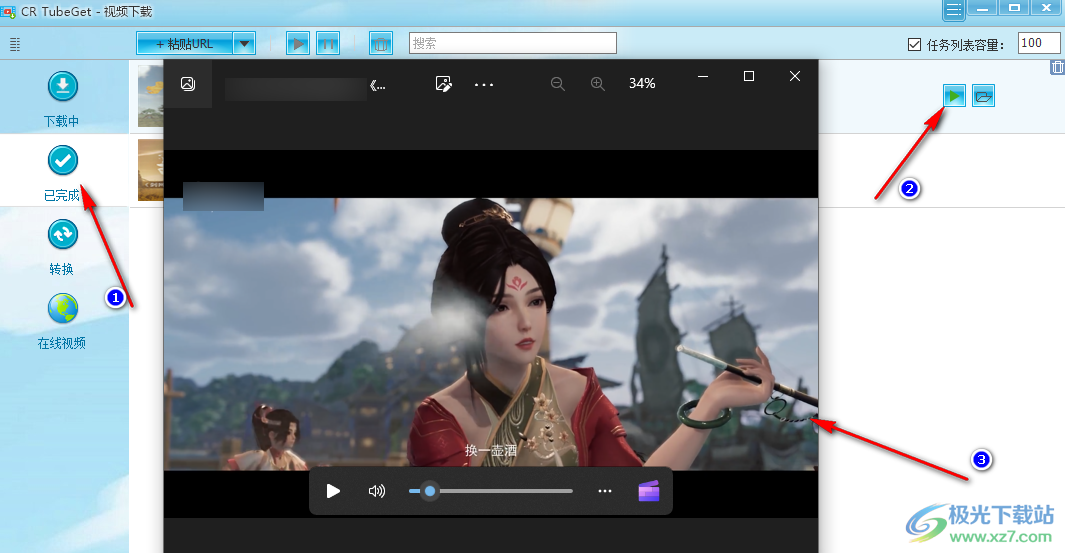Open the viewer's top more options menu
1065x553 pixels.
pos(484,84)
